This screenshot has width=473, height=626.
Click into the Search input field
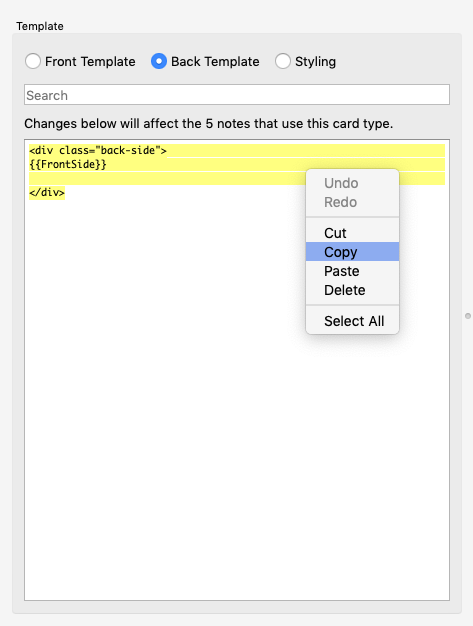pos(237,95)
